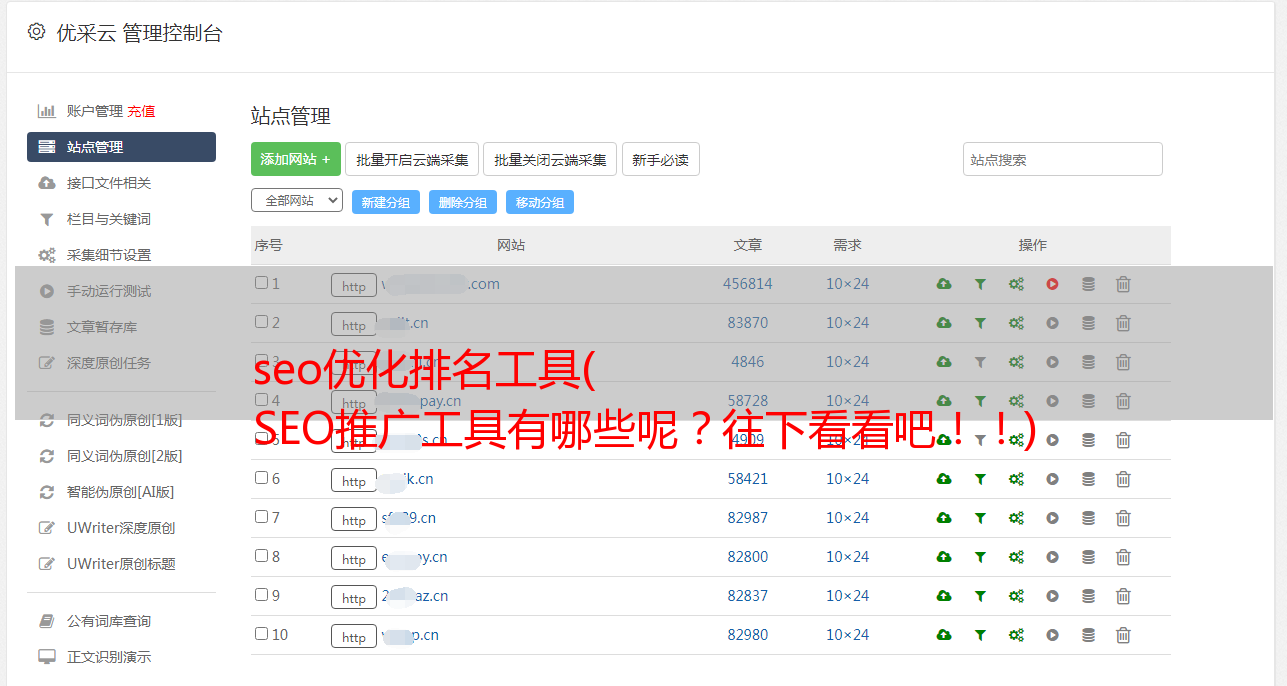The width and height of the screenshot is (1287, 686).
Task: Click the red 充值 recharge link
Action: tap(141, 111)
